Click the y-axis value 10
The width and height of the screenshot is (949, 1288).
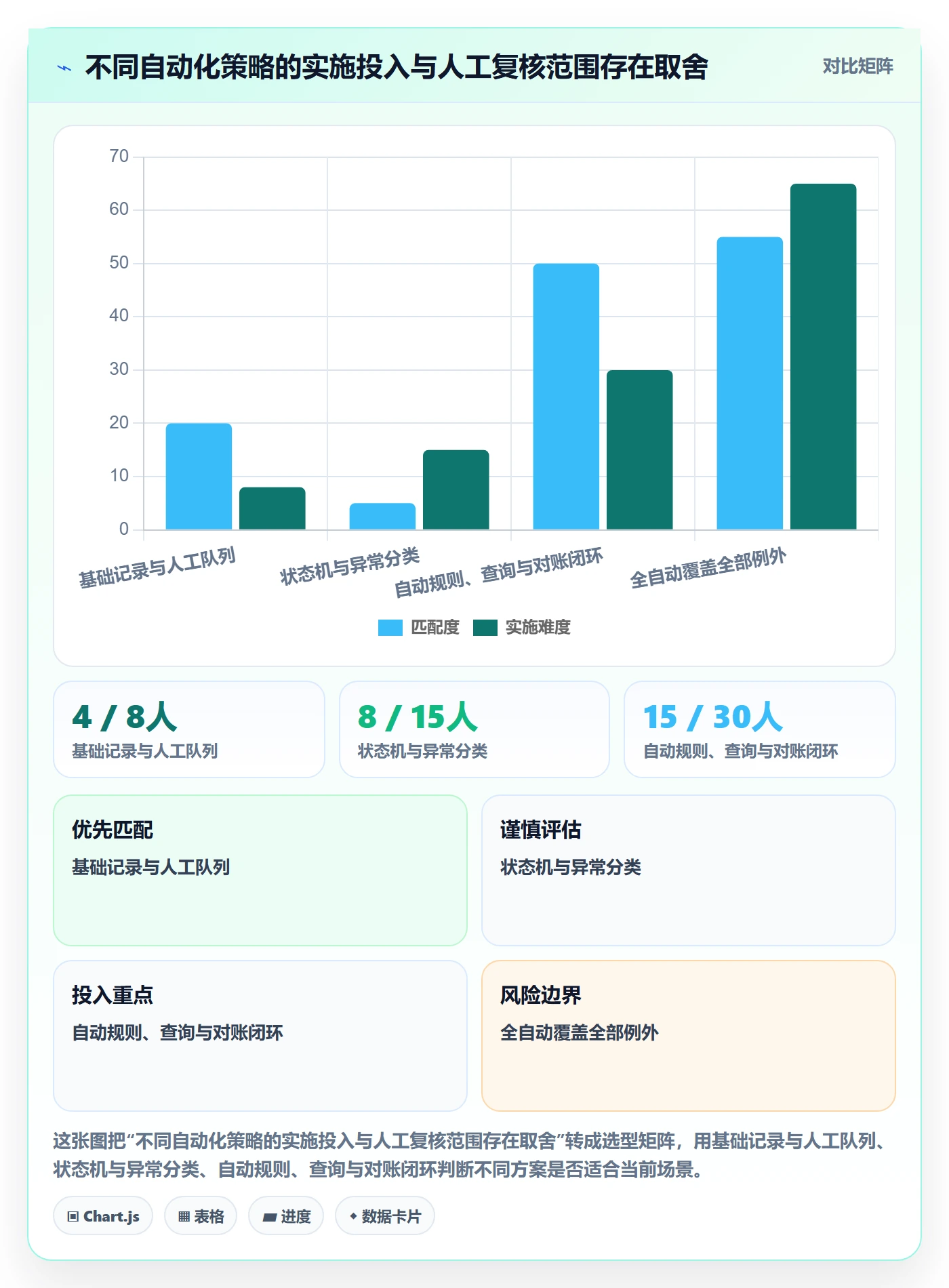click(119, 476)
